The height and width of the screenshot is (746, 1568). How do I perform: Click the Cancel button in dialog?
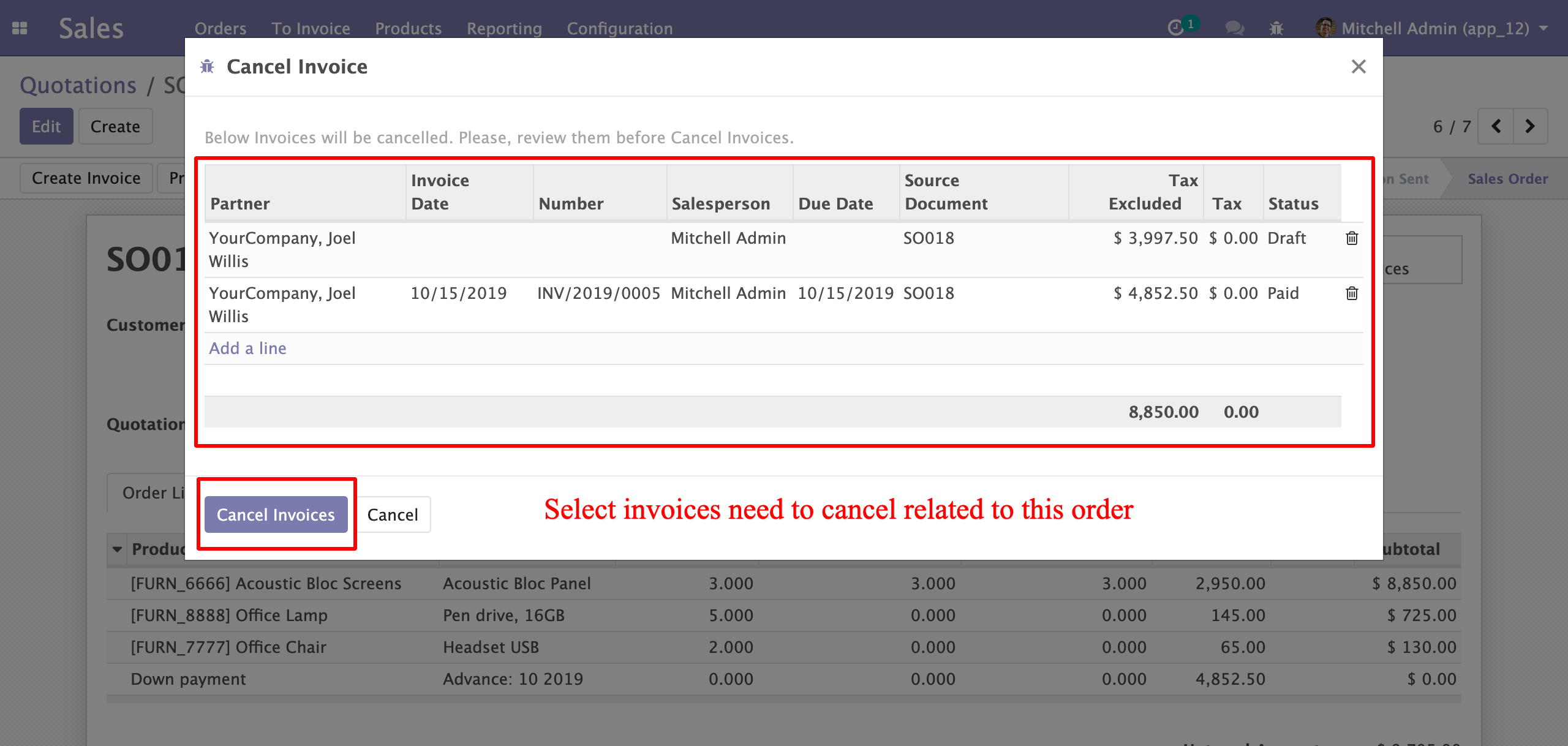point(393,514)
